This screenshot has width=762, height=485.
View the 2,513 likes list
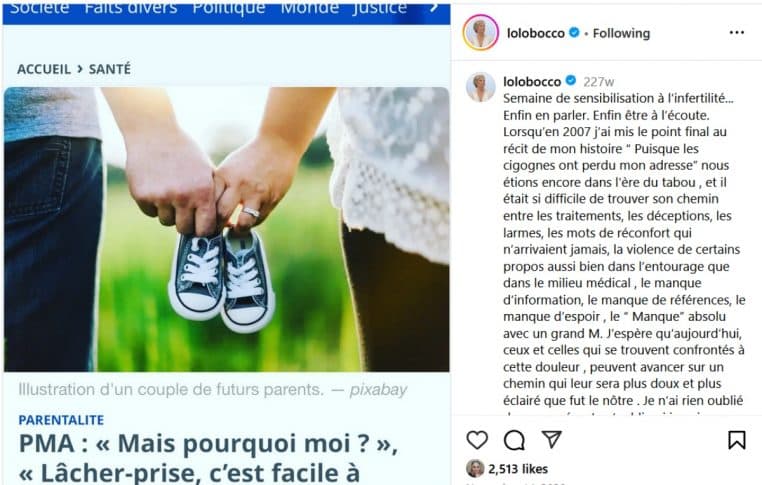pyautogui.click(x=518, y=469)
